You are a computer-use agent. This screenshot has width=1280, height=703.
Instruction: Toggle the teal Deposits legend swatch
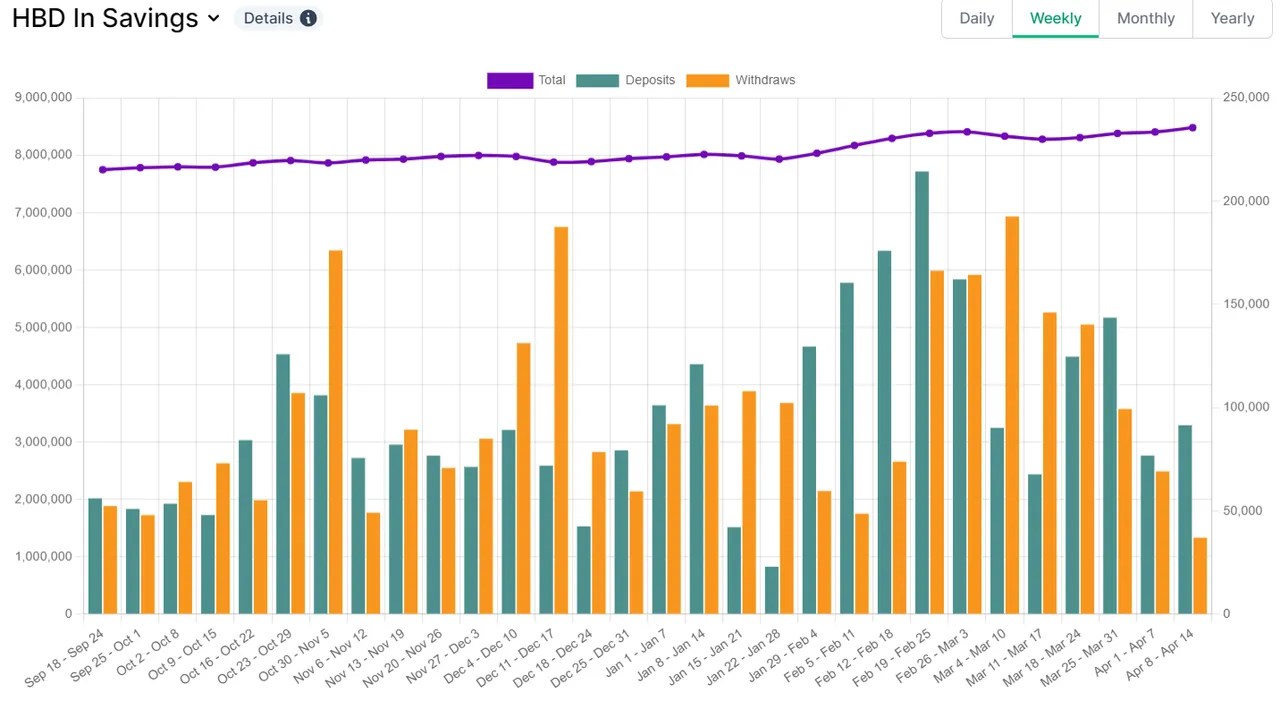click(x=597, y=80)
